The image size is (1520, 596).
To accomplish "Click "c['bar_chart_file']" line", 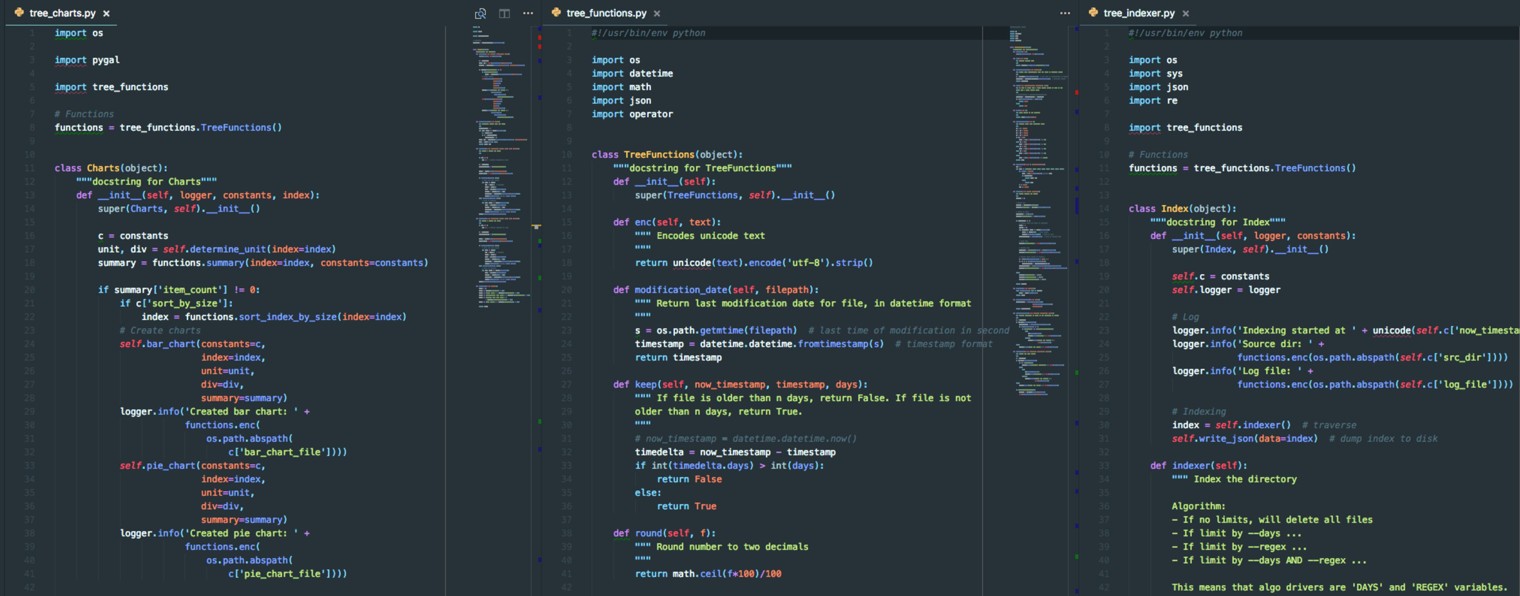I will (288, 452).
